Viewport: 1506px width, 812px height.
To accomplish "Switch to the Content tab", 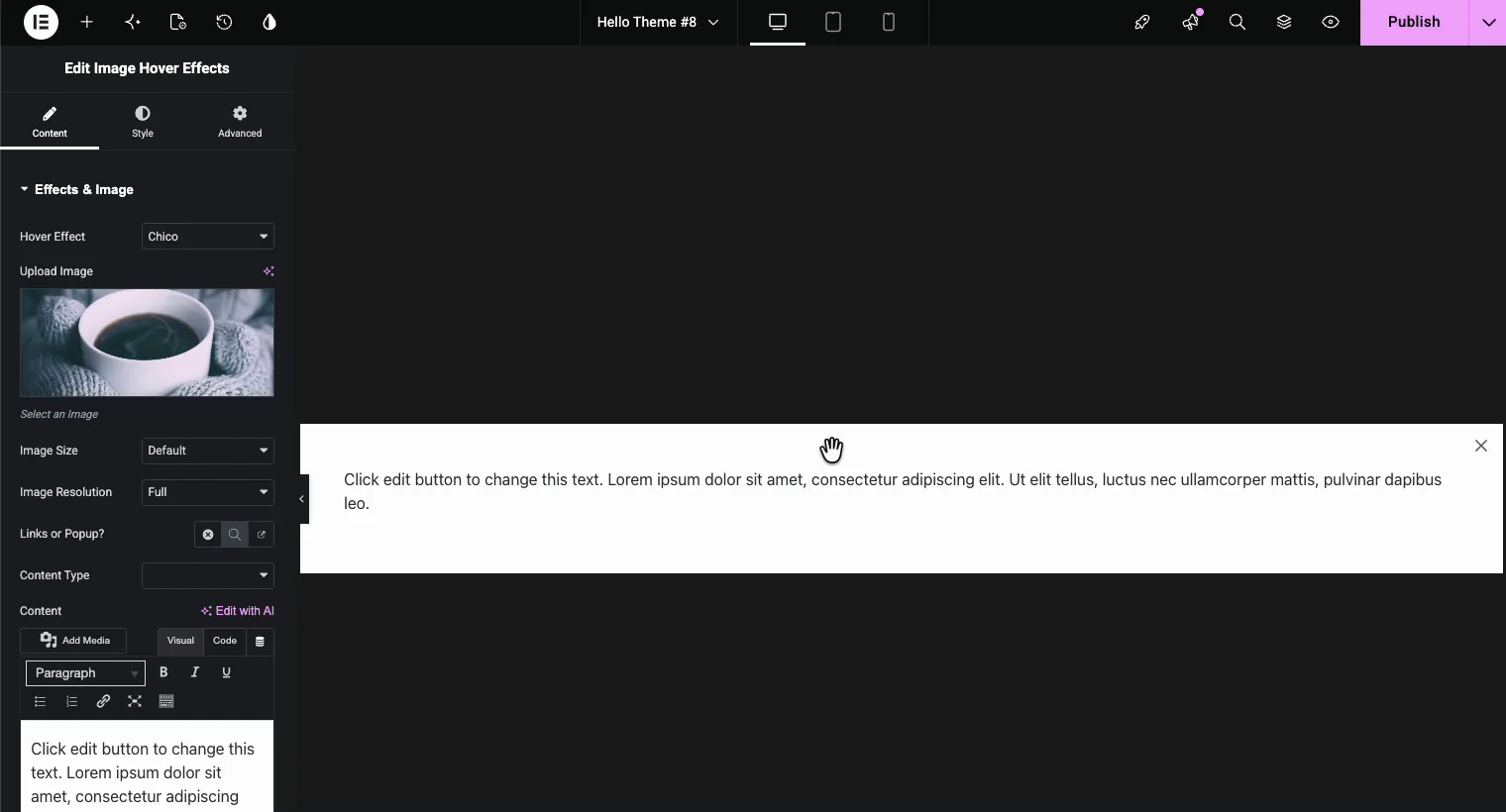I will point(50,122).
